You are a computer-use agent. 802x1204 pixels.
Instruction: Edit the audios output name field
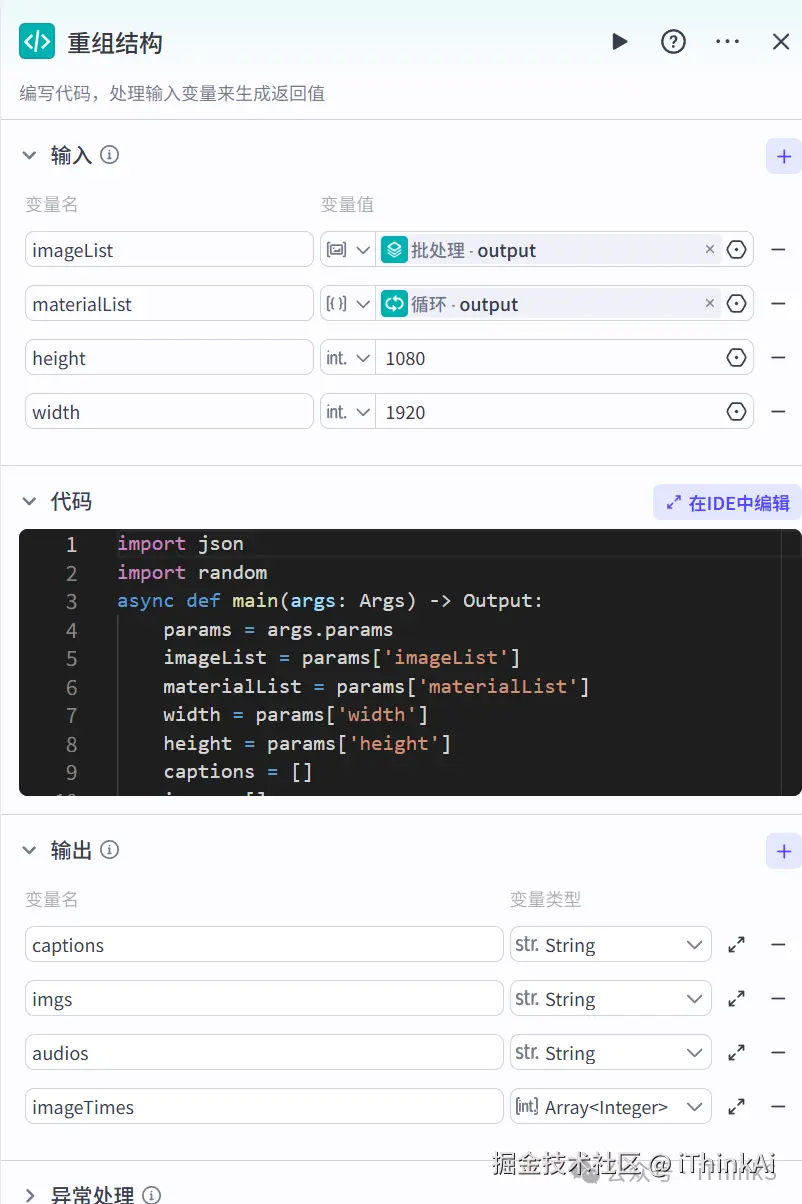pos(264,1053)
